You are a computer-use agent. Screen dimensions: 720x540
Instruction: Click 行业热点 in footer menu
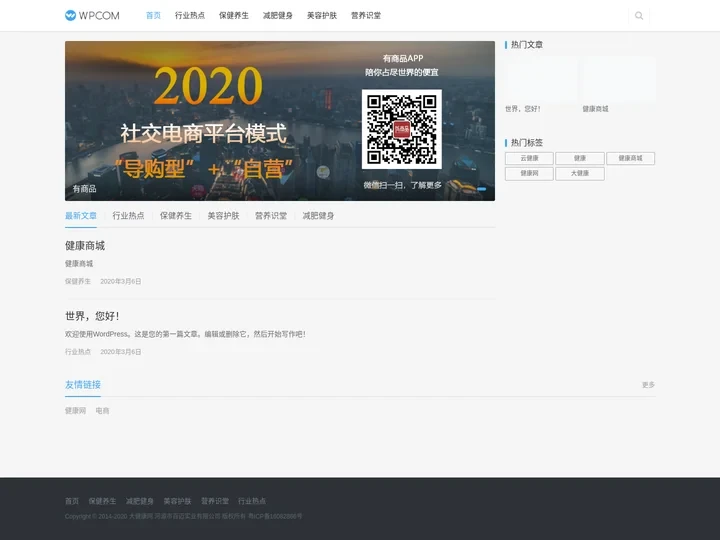point(252,501)
